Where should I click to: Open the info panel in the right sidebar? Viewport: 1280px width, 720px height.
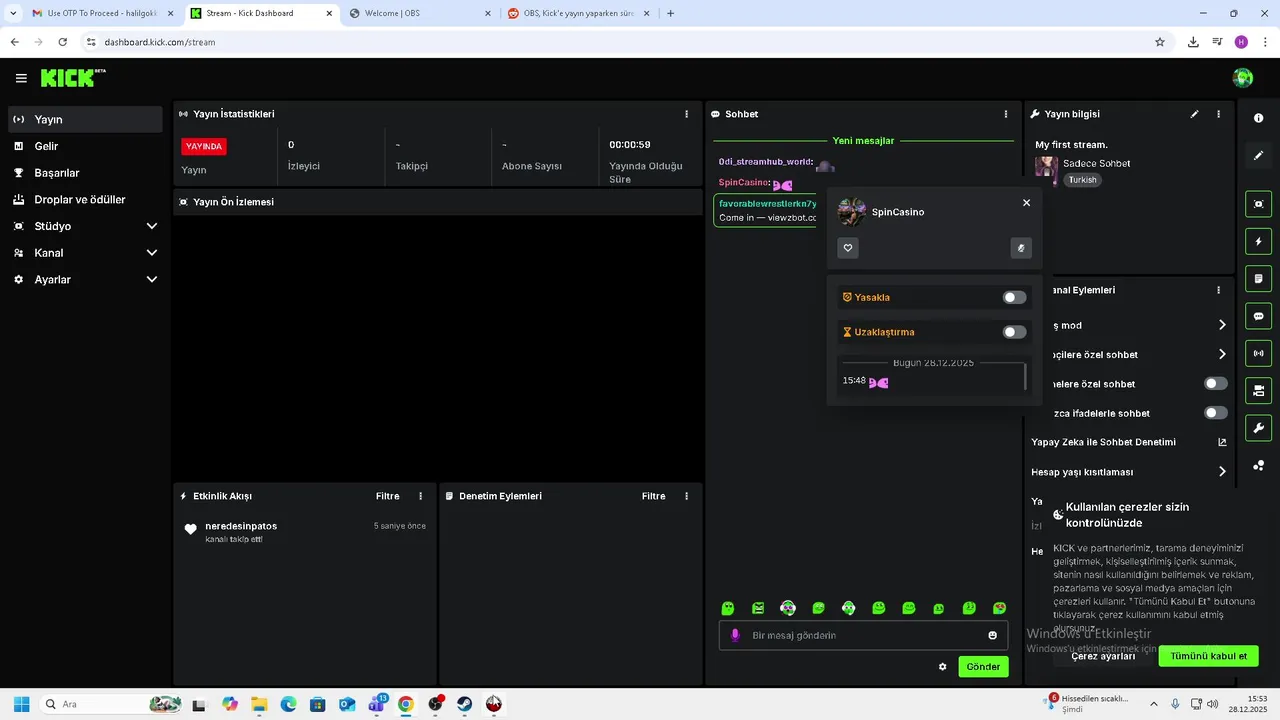coord(1259,118)
